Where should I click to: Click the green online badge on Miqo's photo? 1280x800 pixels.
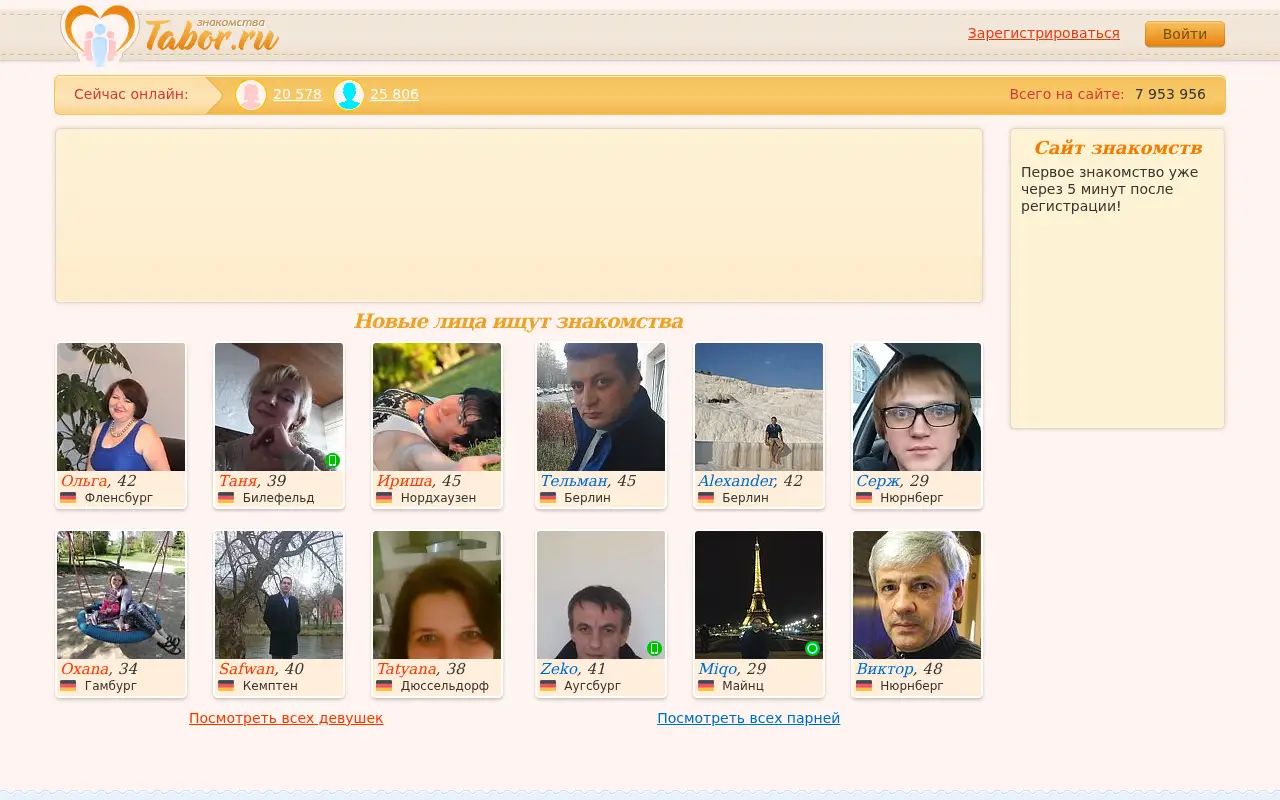813,648
